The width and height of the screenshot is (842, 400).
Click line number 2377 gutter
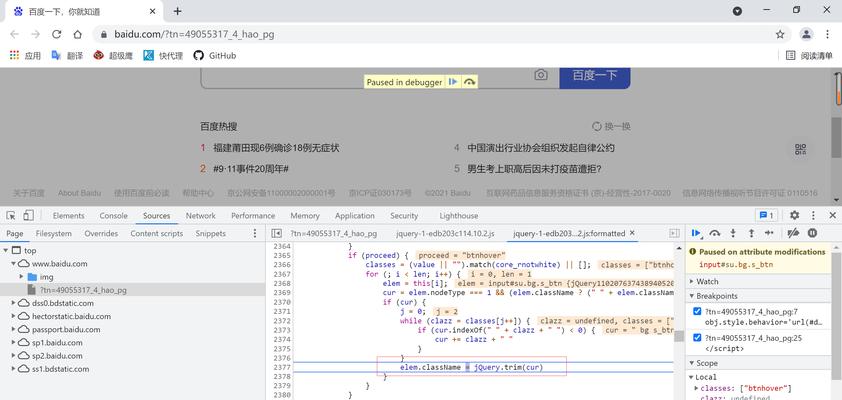pos(281,367)
